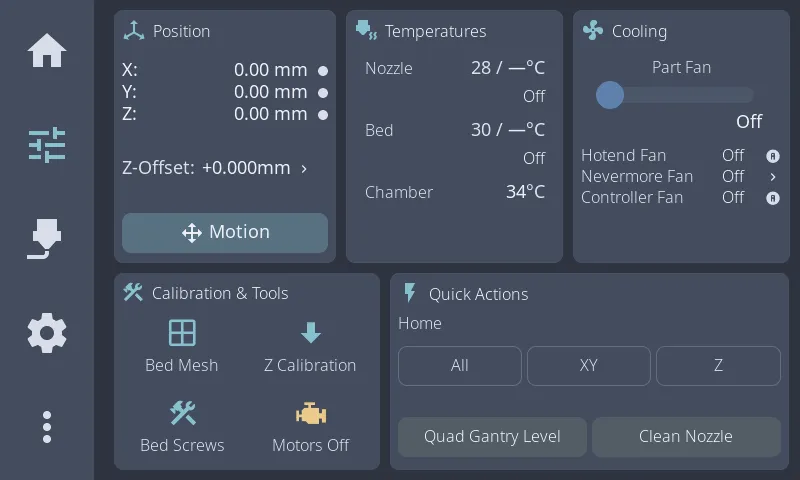Expand Nevermore Fan chevron
The image size is (800, 480).
773,176
